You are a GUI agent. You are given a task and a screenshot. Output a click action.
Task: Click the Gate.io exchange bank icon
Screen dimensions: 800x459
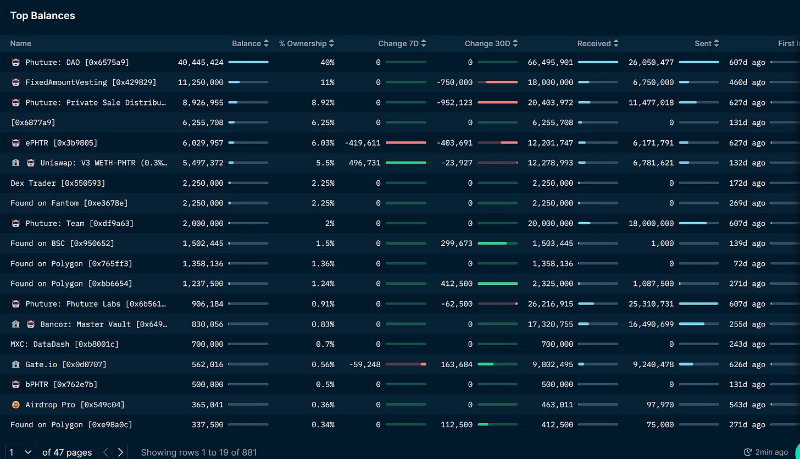point(16,365)
